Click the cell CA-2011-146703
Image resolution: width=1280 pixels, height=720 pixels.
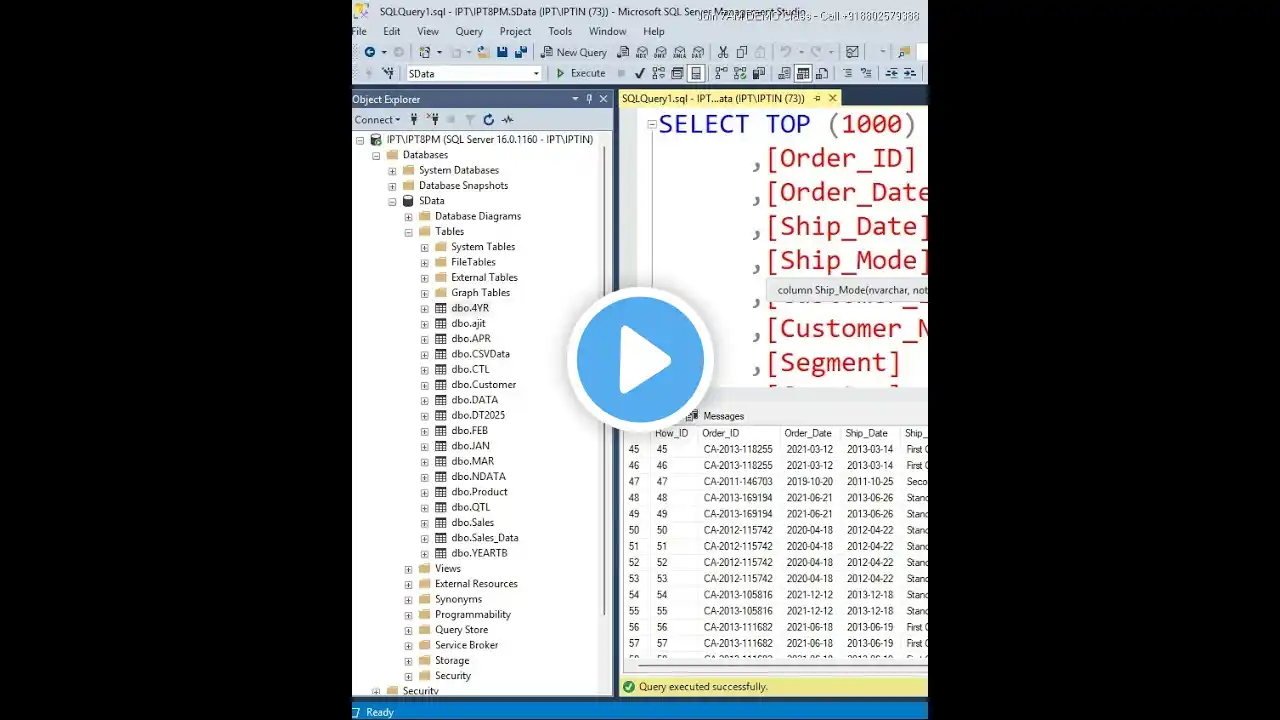(x=738, y=482)
